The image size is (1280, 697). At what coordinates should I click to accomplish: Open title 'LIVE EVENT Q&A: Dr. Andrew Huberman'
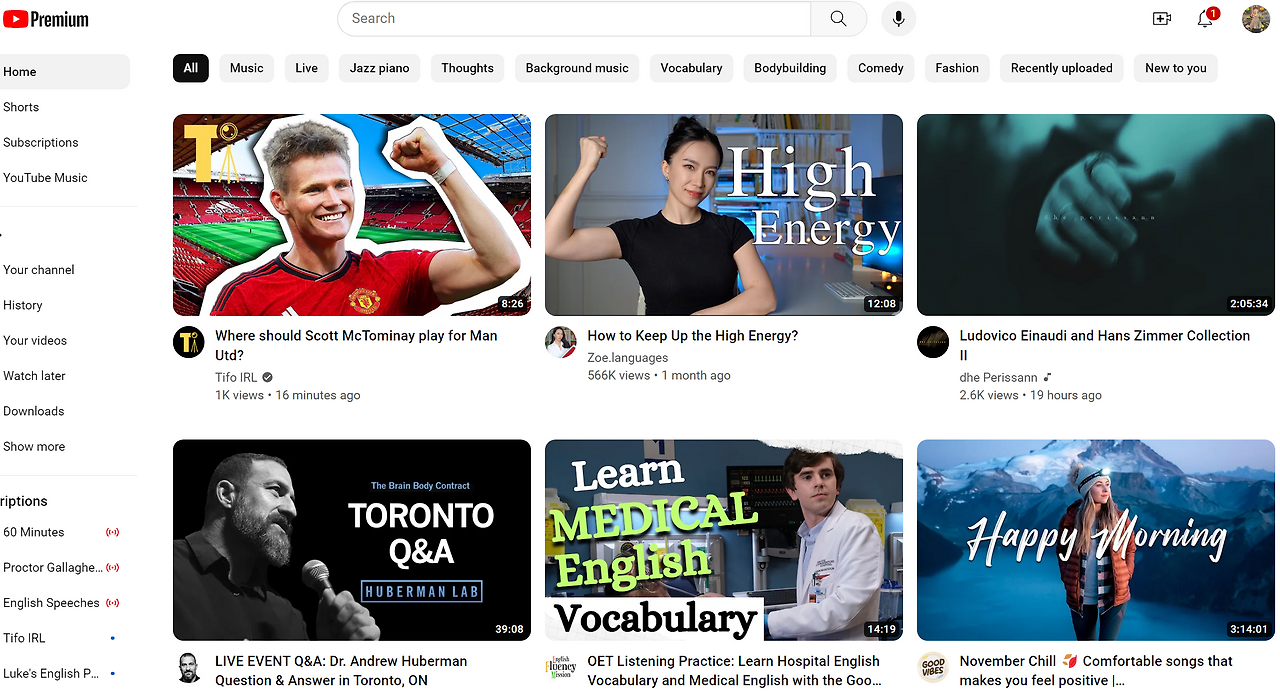pyautogui.click(x=341, y=670)
